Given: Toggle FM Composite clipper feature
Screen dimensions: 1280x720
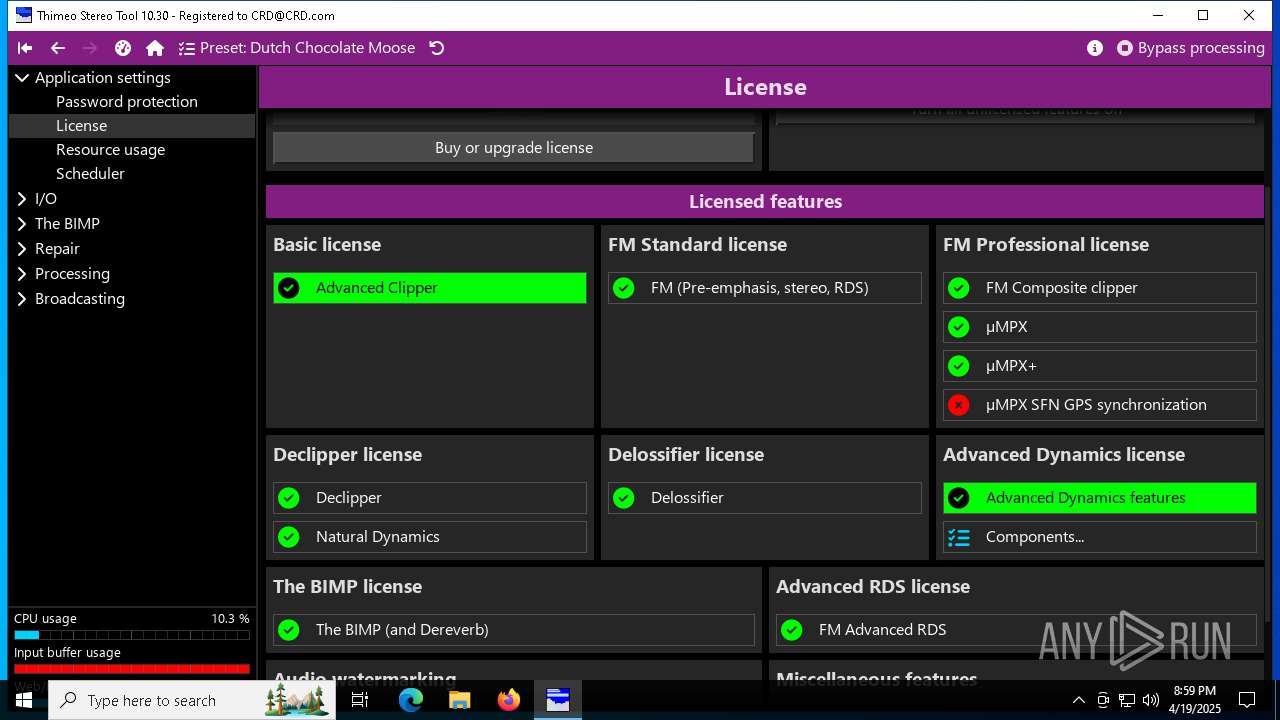Looking at the screenshot, I should click(x=1100, y=288).
